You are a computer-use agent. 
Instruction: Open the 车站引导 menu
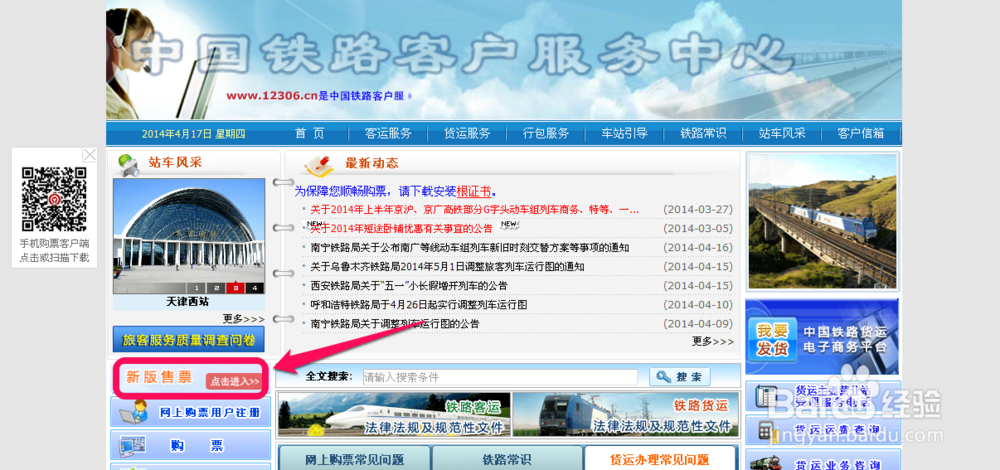pos(624,134)
